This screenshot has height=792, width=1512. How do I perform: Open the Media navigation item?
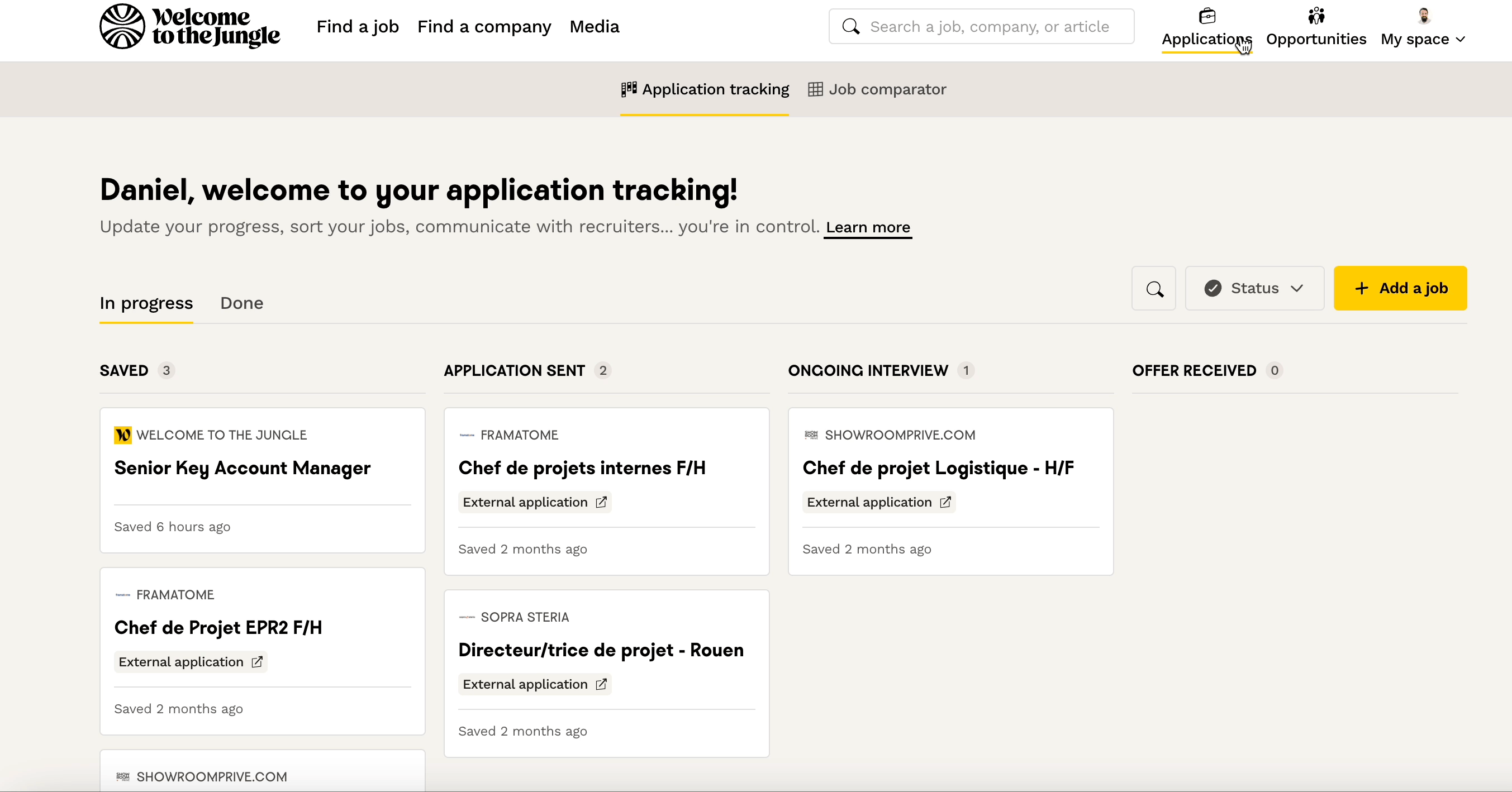pos(594,26)
